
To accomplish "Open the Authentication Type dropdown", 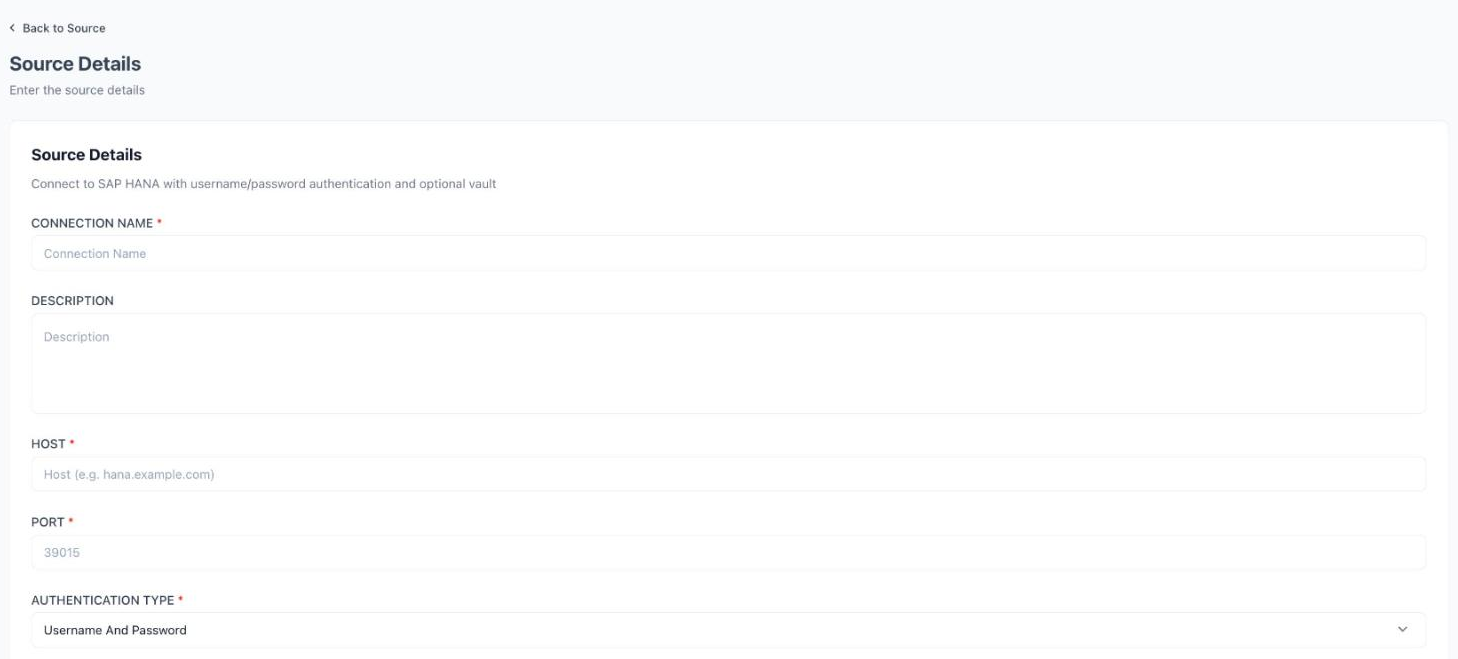I will 728,630.
